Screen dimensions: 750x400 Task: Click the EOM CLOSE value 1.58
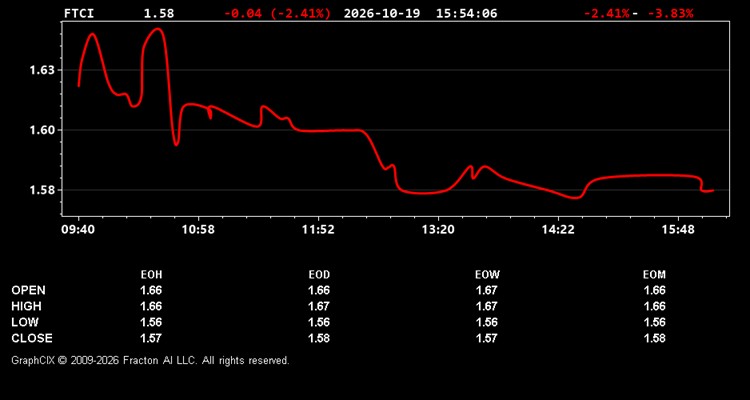click(654, 338)
